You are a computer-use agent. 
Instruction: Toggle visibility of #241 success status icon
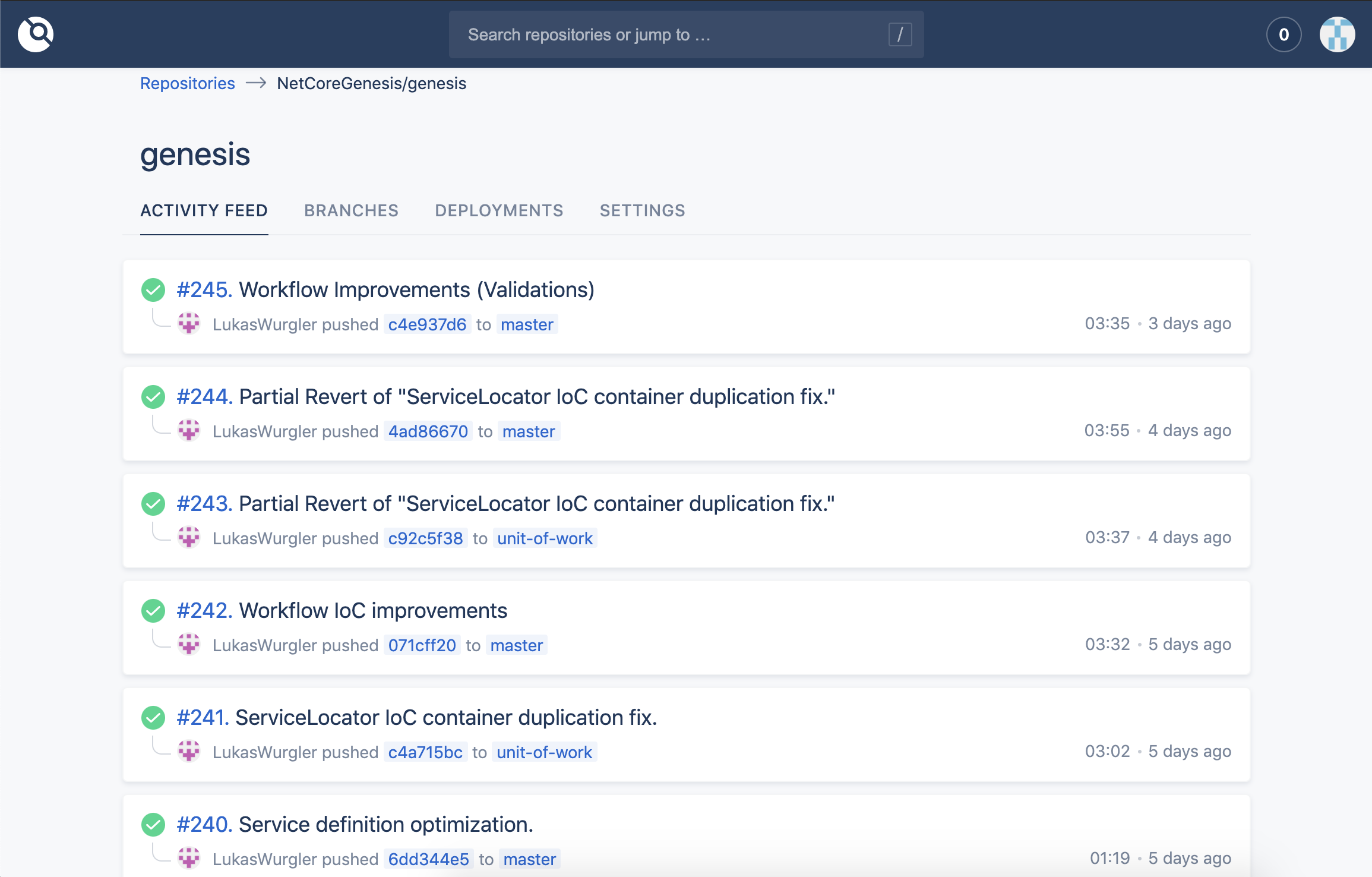click(x=153, y=718)
